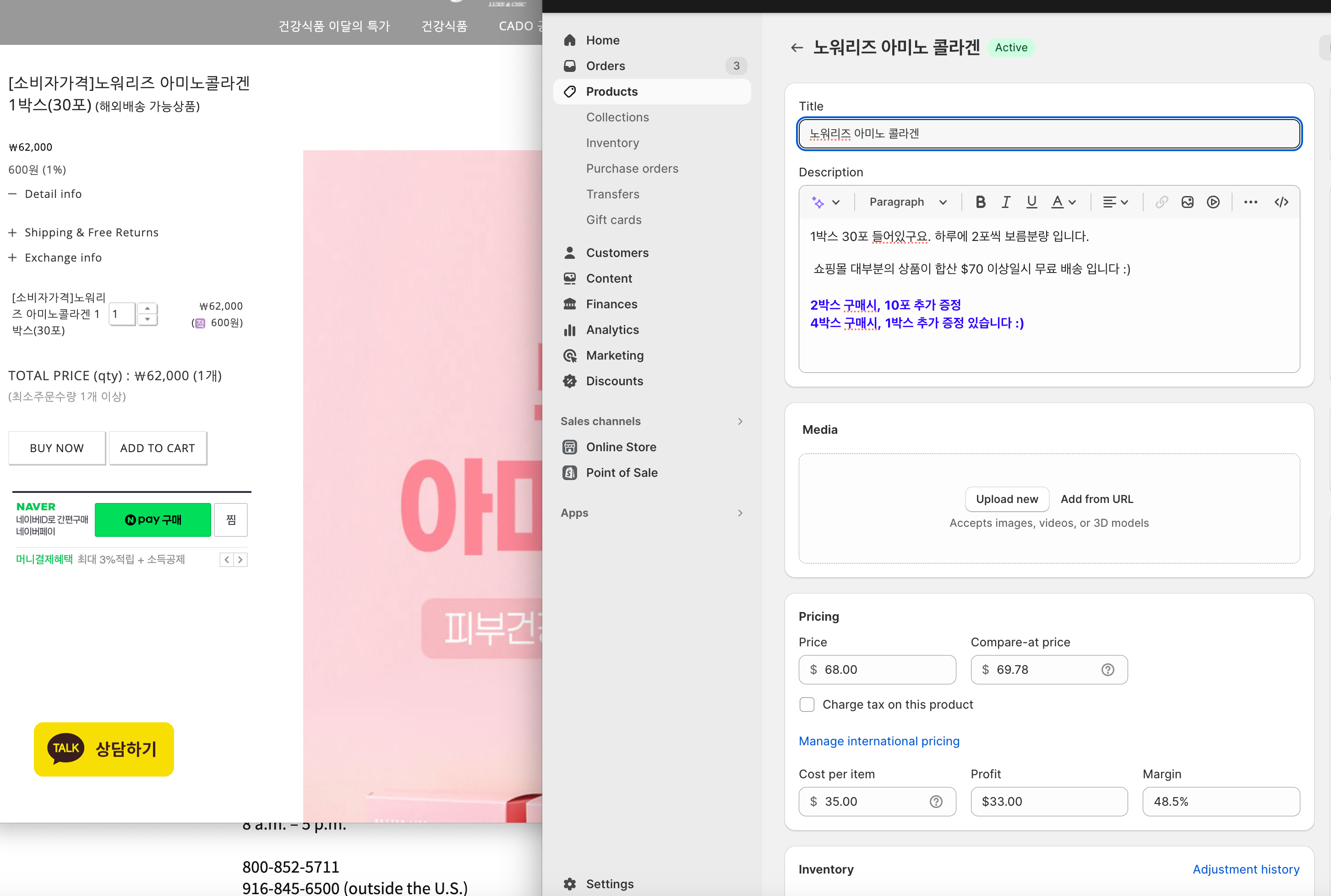Open the Home icon in Shopify sidebar
Screen dimensions: 1331x896
coord(569,40)
